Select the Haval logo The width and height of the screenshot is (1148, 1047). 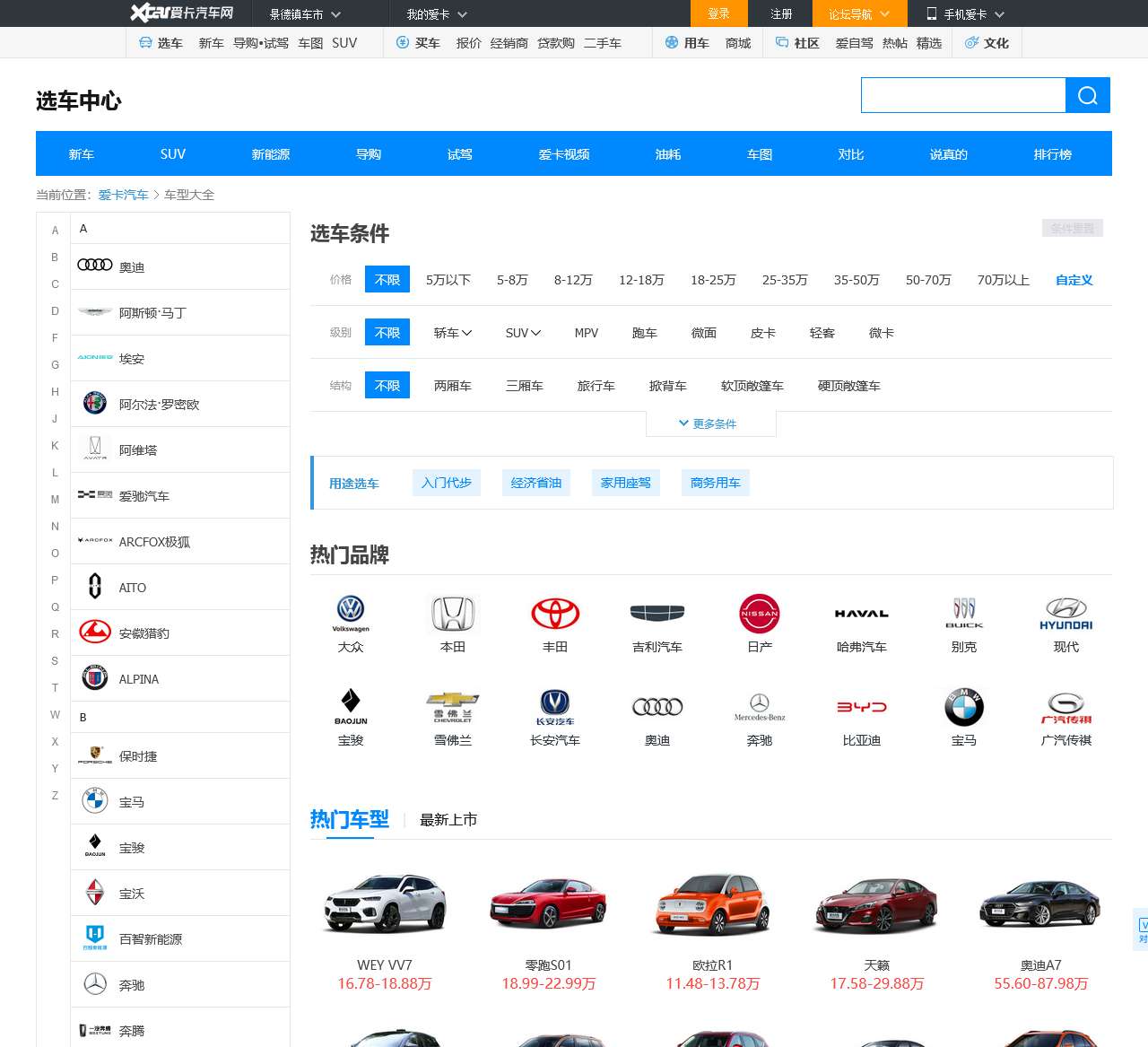(862, 614)
